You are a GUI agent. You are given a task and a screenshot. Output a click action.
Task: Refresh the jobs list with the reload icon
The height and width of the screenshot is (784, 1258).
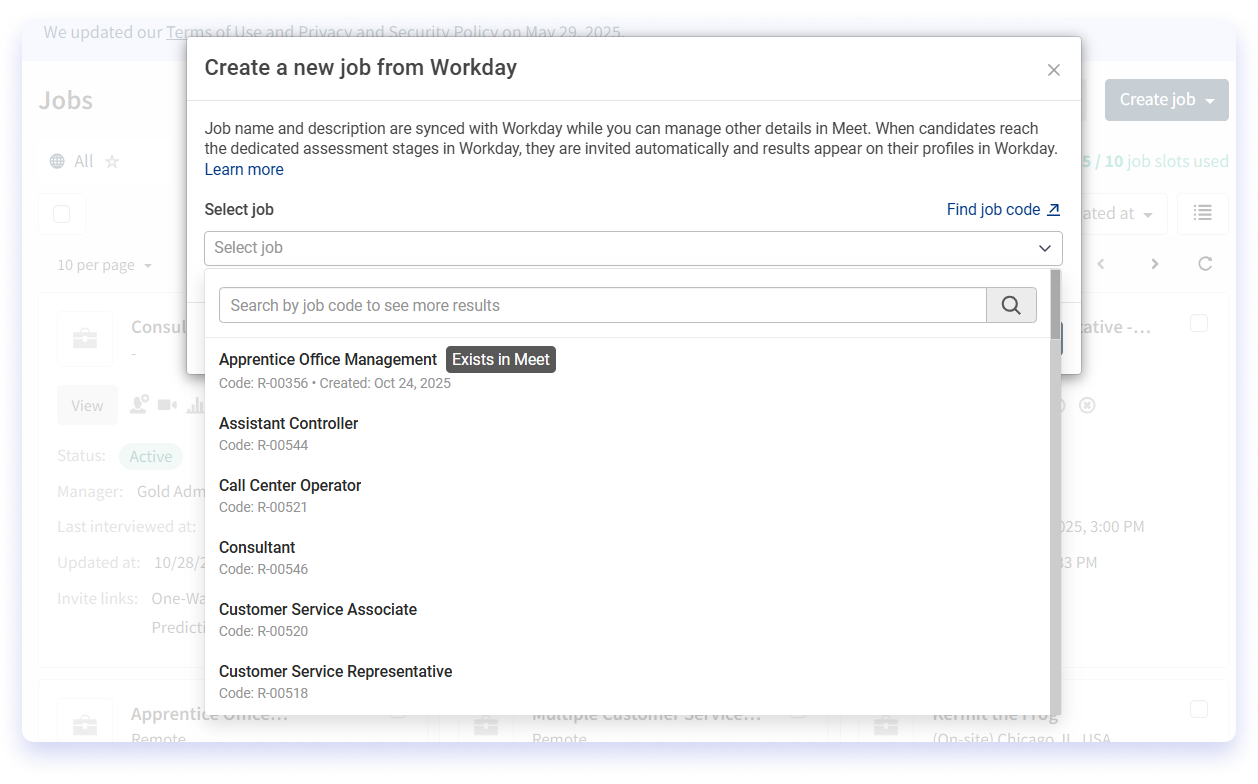click(1204, 264)
